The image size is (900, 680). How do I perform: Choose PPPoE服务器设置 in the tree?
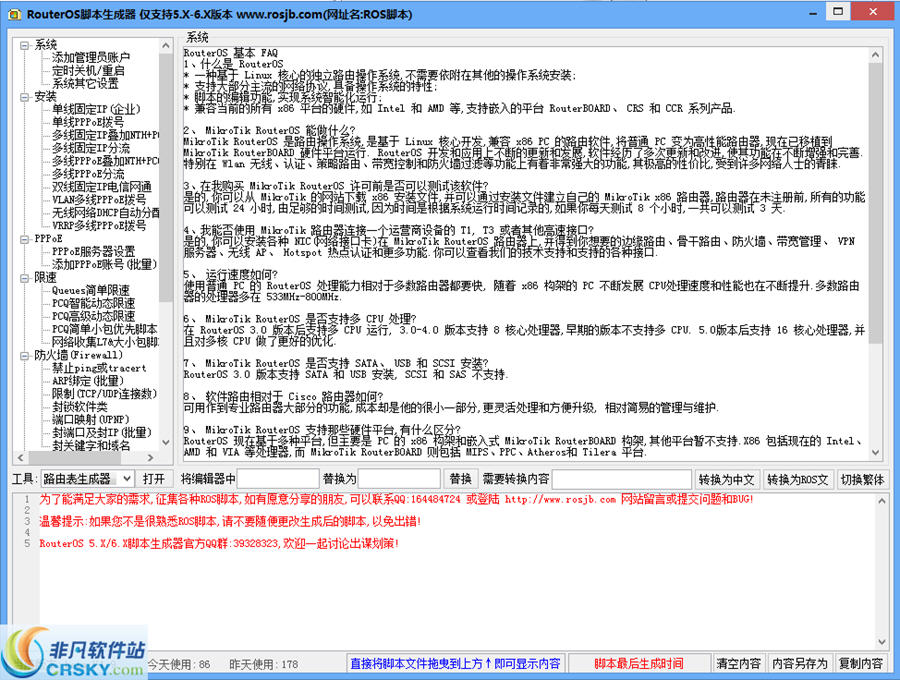coord(93,251)
